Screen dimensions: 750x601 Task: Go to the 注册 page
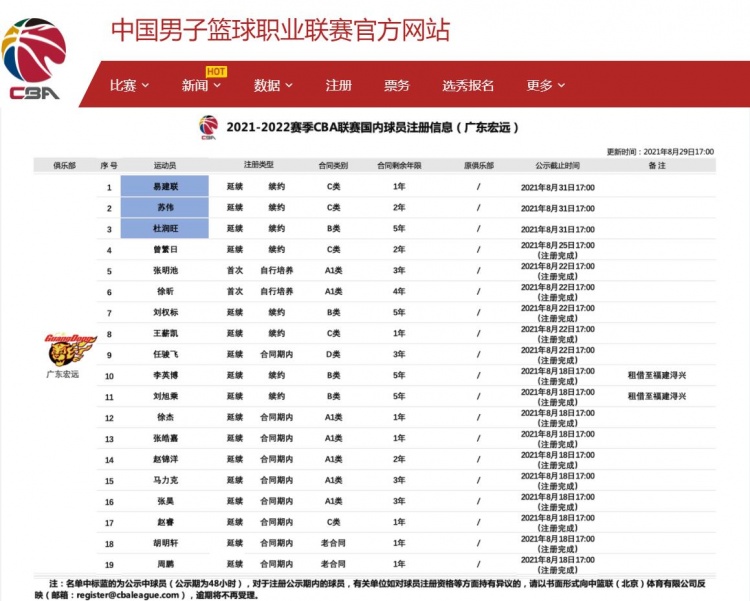(x=339, y=85)
